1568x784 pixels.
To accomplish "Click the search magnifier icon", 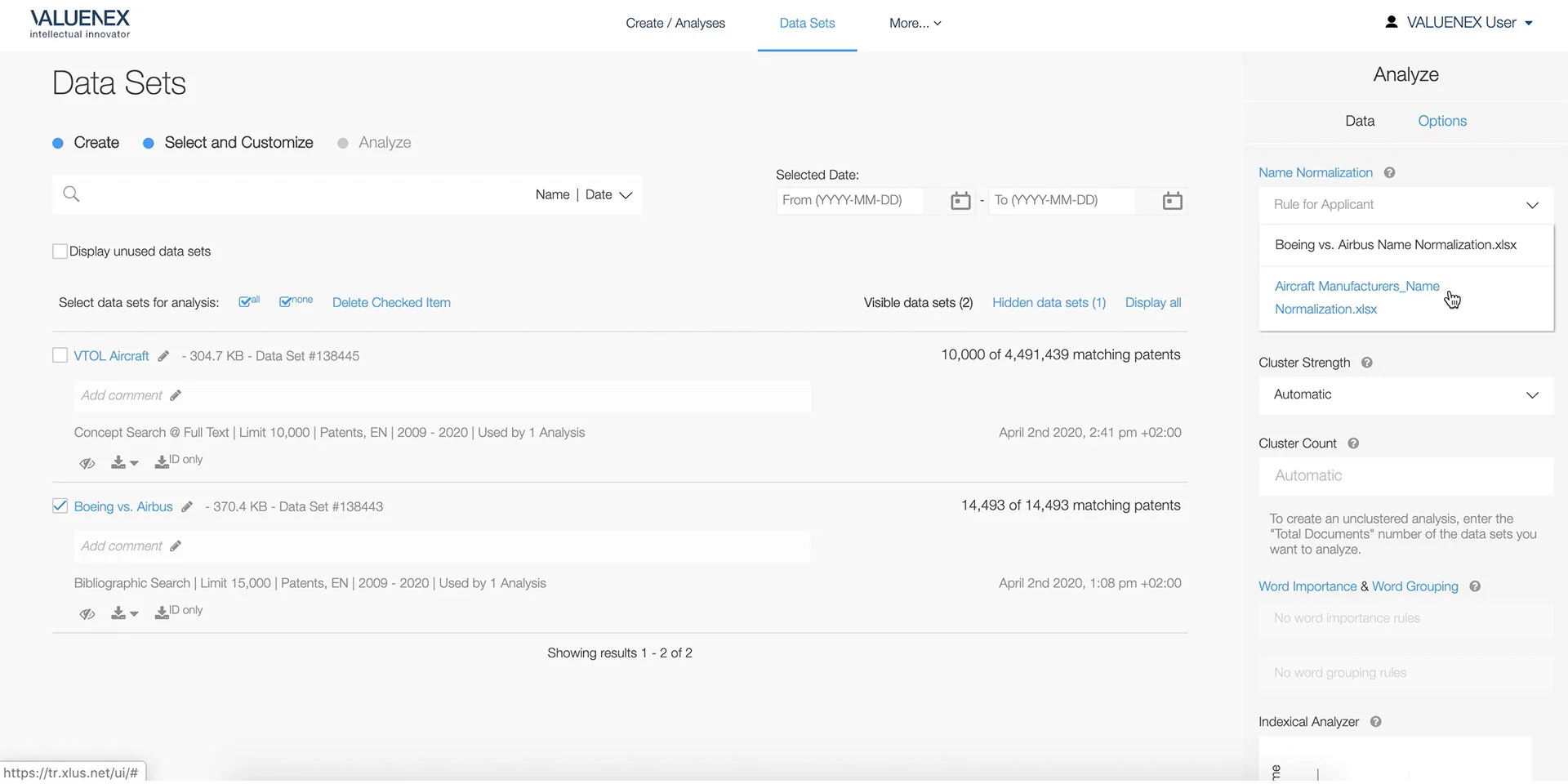I will 71,194.
